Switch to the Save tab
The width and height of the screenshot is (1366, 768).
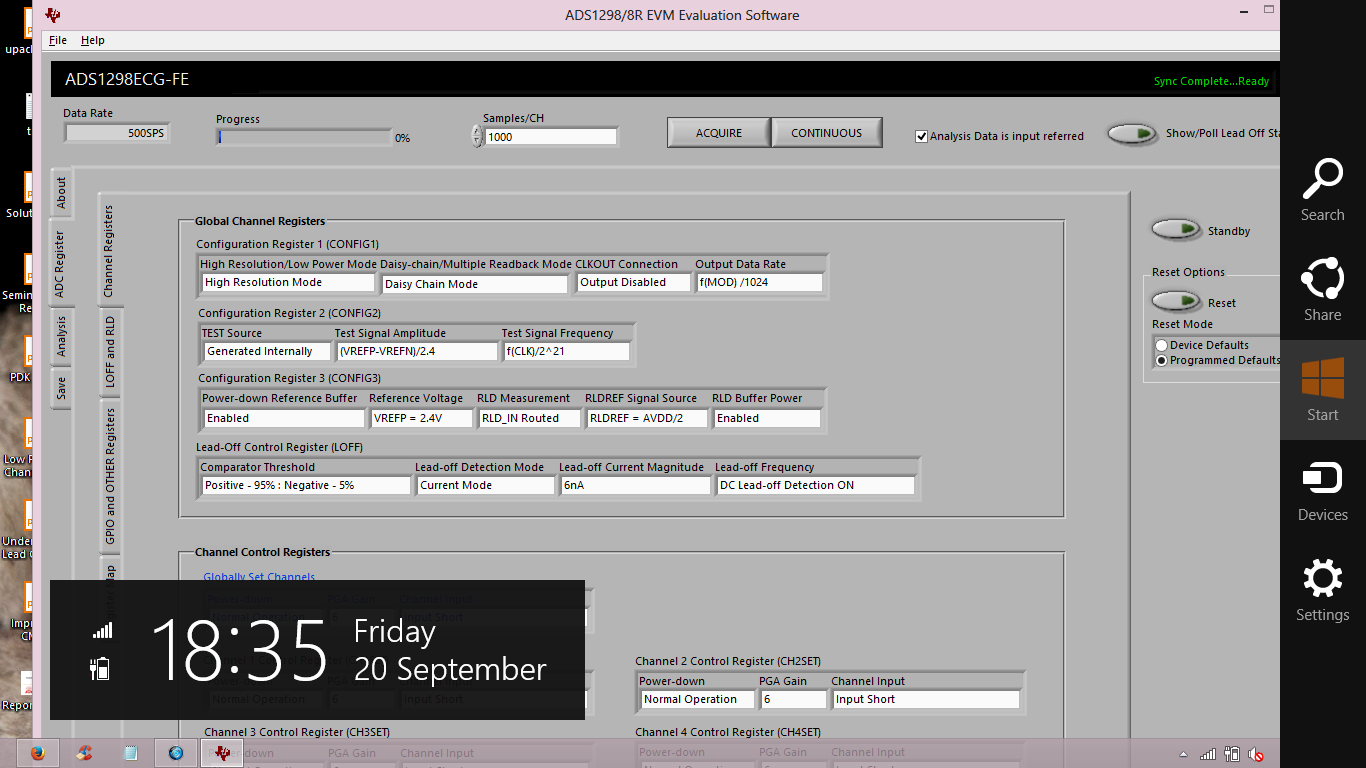tap(61, 388)
